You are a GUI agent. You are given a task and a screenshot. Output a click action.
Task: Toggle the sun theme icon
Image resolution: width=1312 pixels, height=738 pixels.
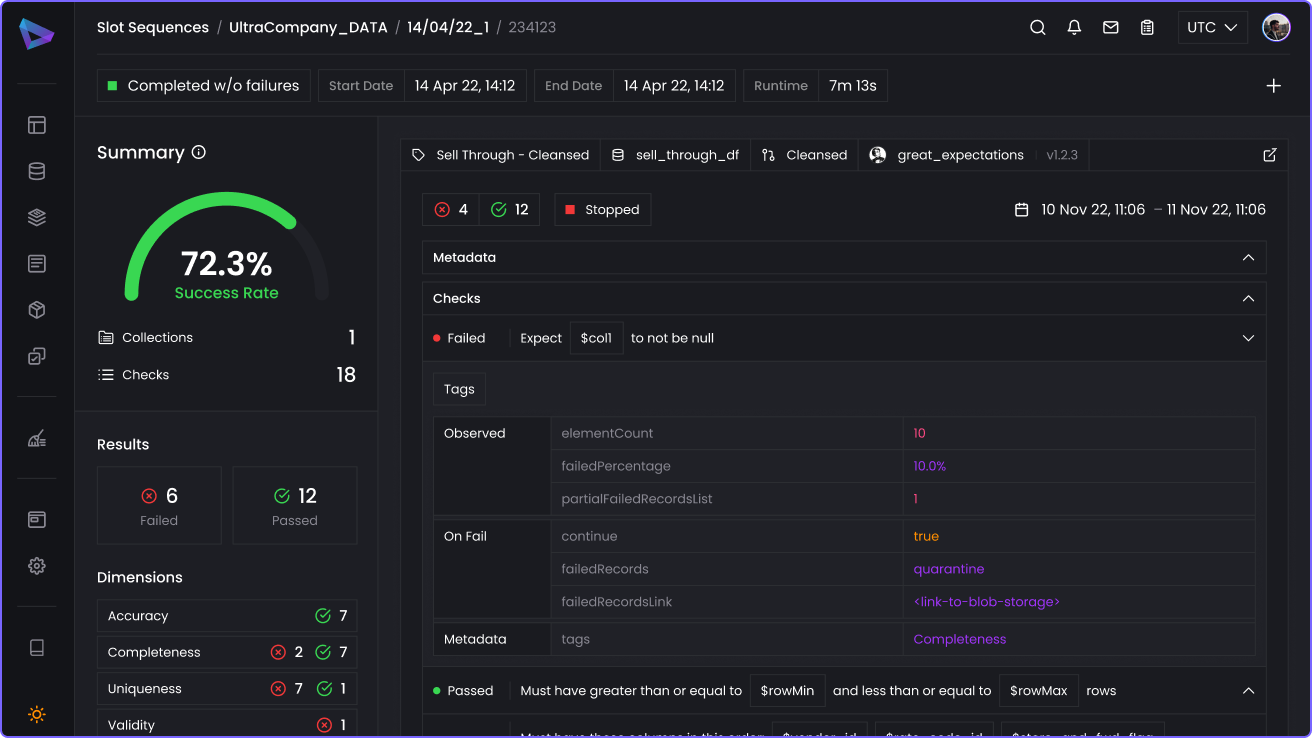pyautogui.click(x=37, y=714)
